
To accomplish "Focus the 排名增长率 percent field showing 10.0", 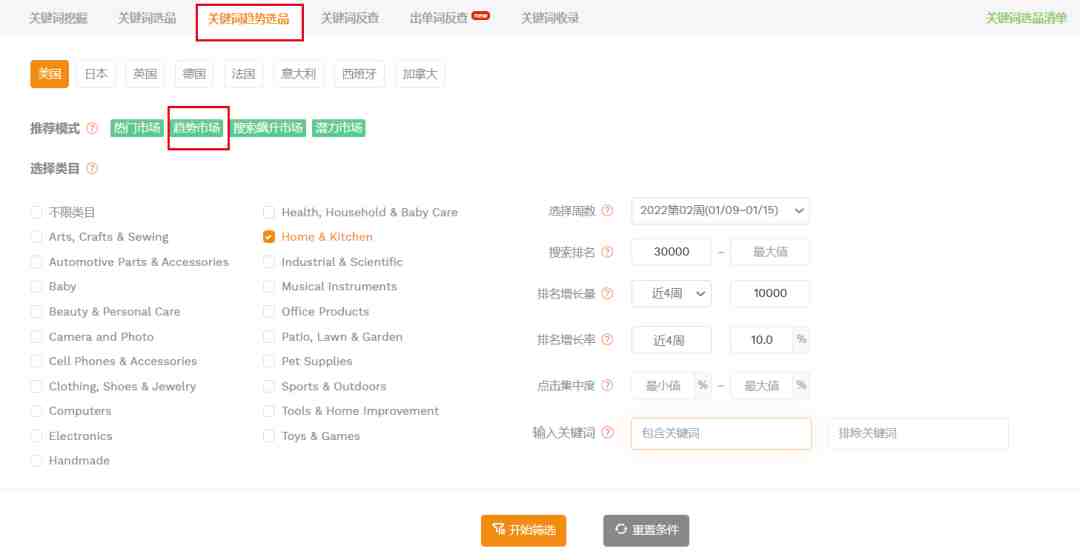I will (761, 340).
